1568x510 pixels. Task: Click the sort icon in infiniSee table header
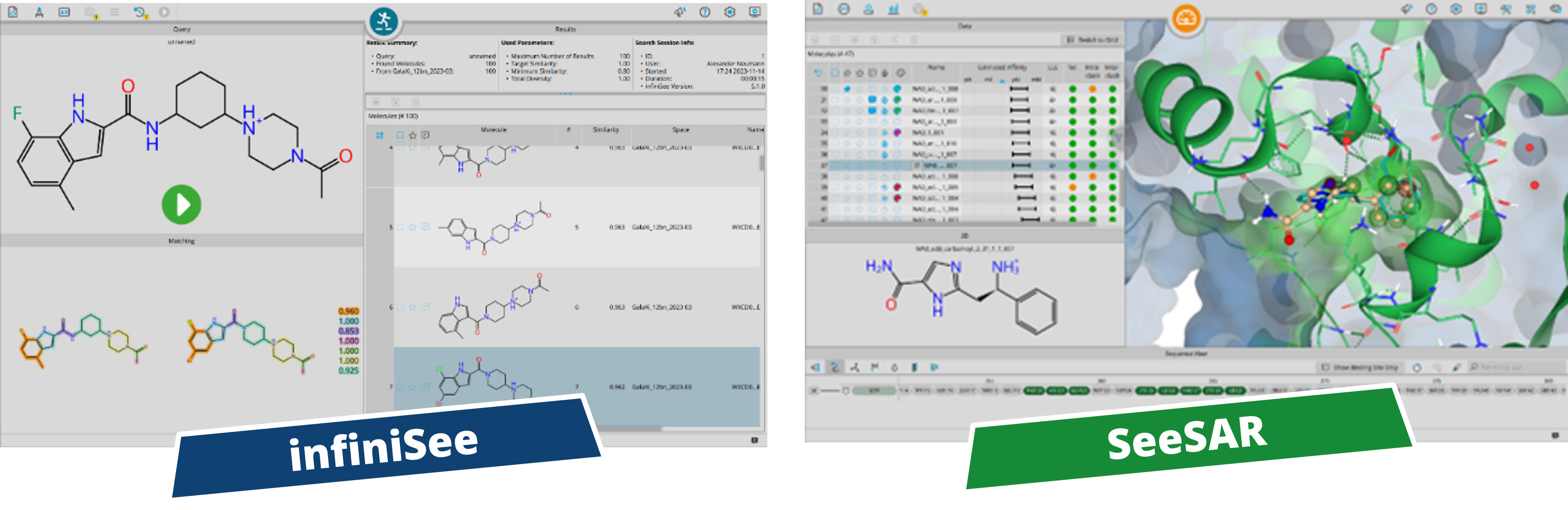click(380, 135)
